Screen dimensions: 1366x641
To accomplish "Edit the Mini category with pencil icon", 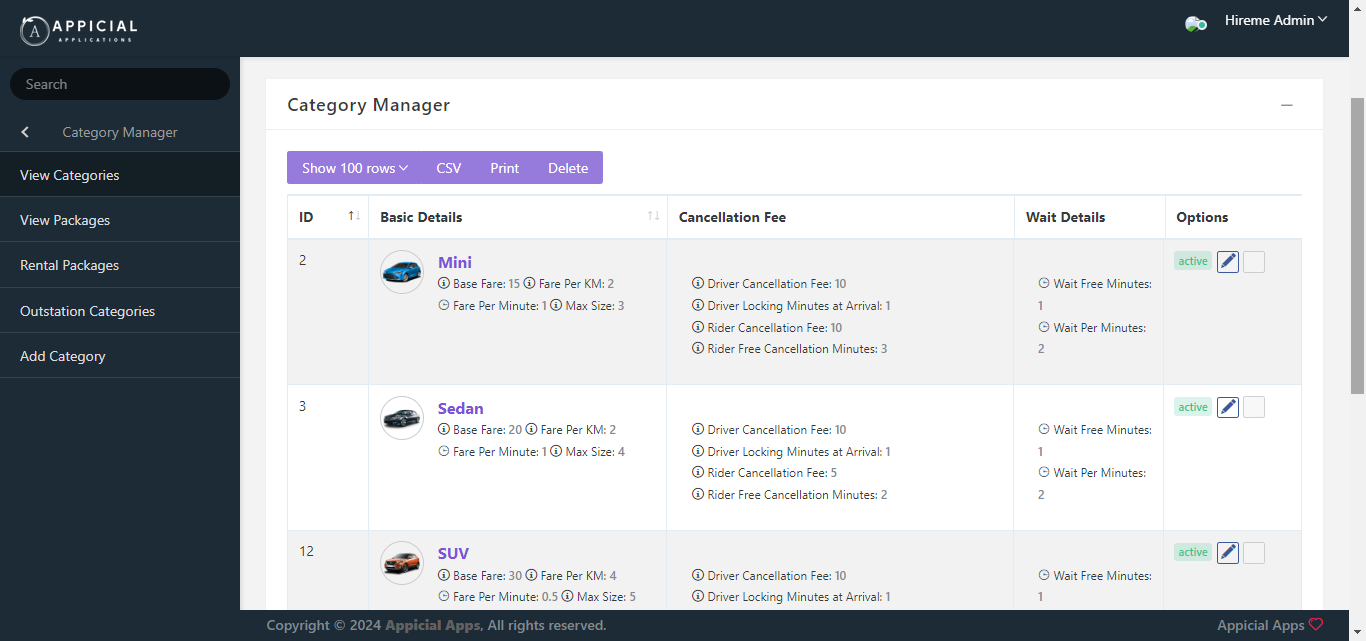I will (x=1228, y=262).
